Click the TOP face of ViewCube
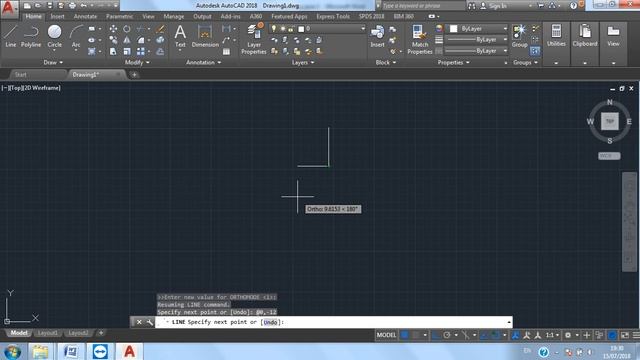640x360 pixels. 609,121
